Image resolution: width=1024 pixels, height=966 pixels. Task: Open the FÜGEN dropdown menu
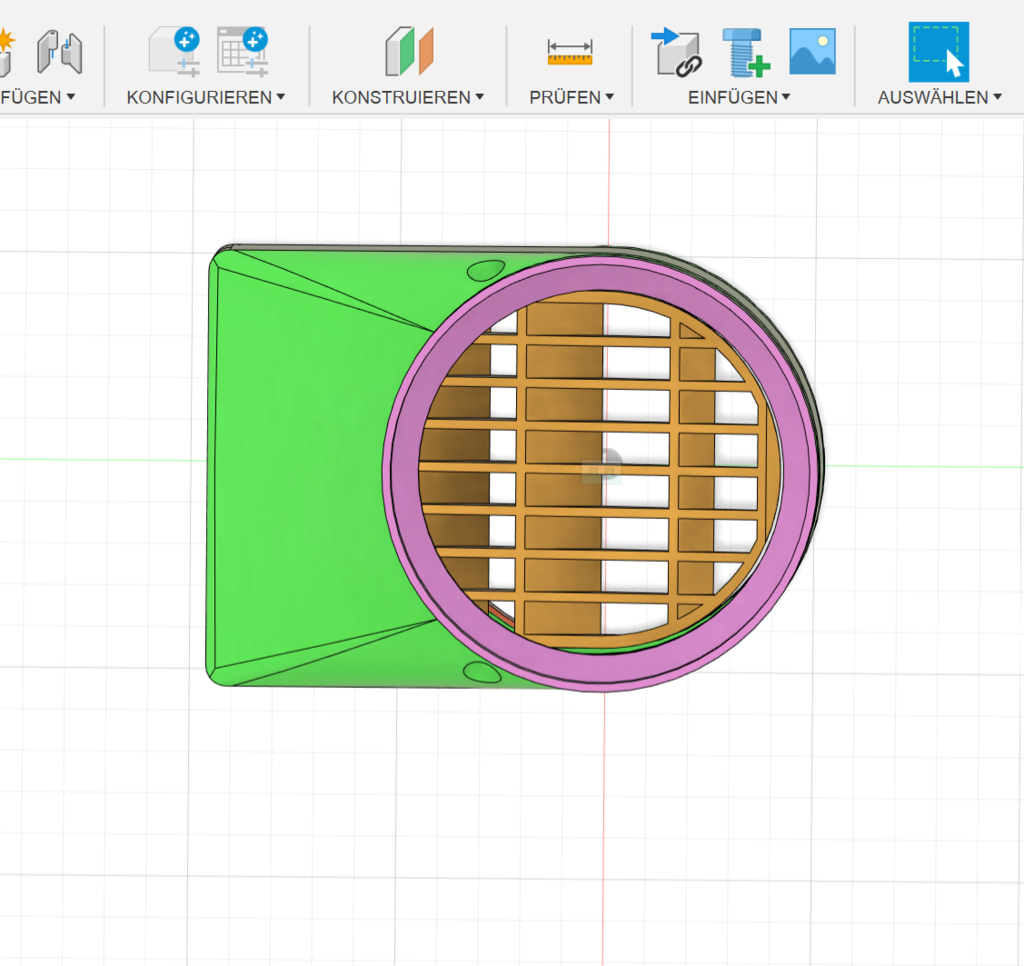point(37,97)
